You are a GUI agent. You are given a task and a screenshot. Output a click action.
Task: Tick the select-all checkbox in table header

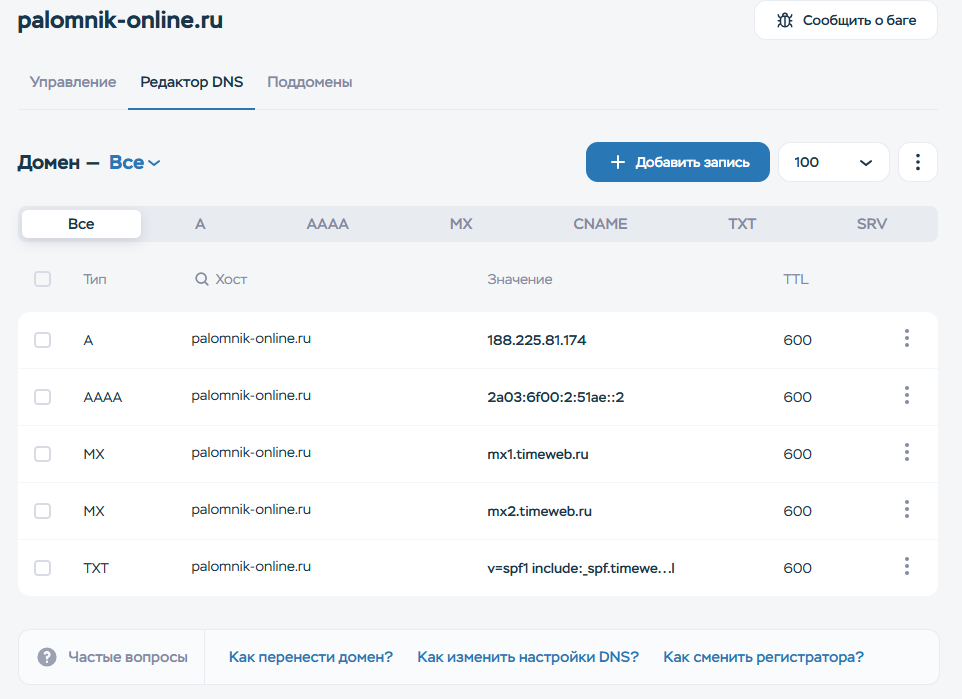pos(42,279)
